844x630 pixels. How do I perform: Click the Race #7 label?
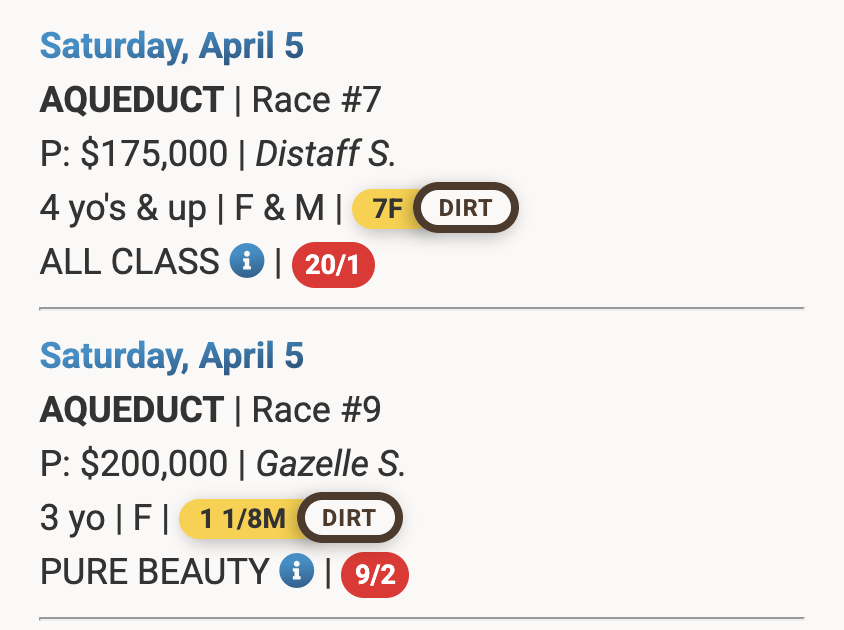[x=316, y=100]
